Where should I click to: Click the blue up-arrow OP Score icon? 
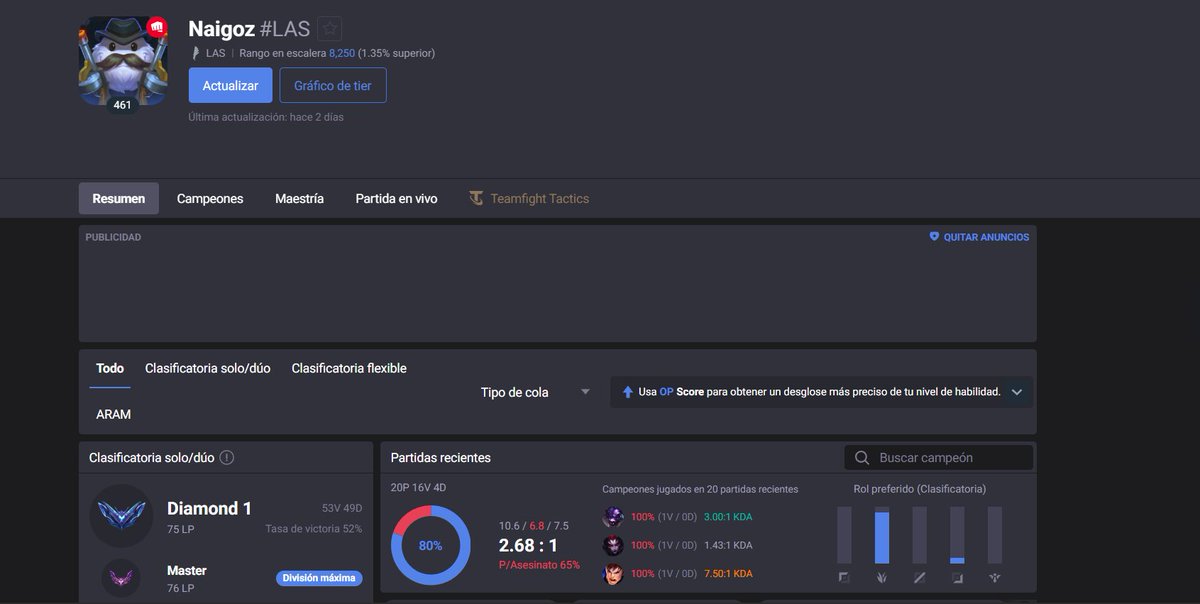(627, 392)
